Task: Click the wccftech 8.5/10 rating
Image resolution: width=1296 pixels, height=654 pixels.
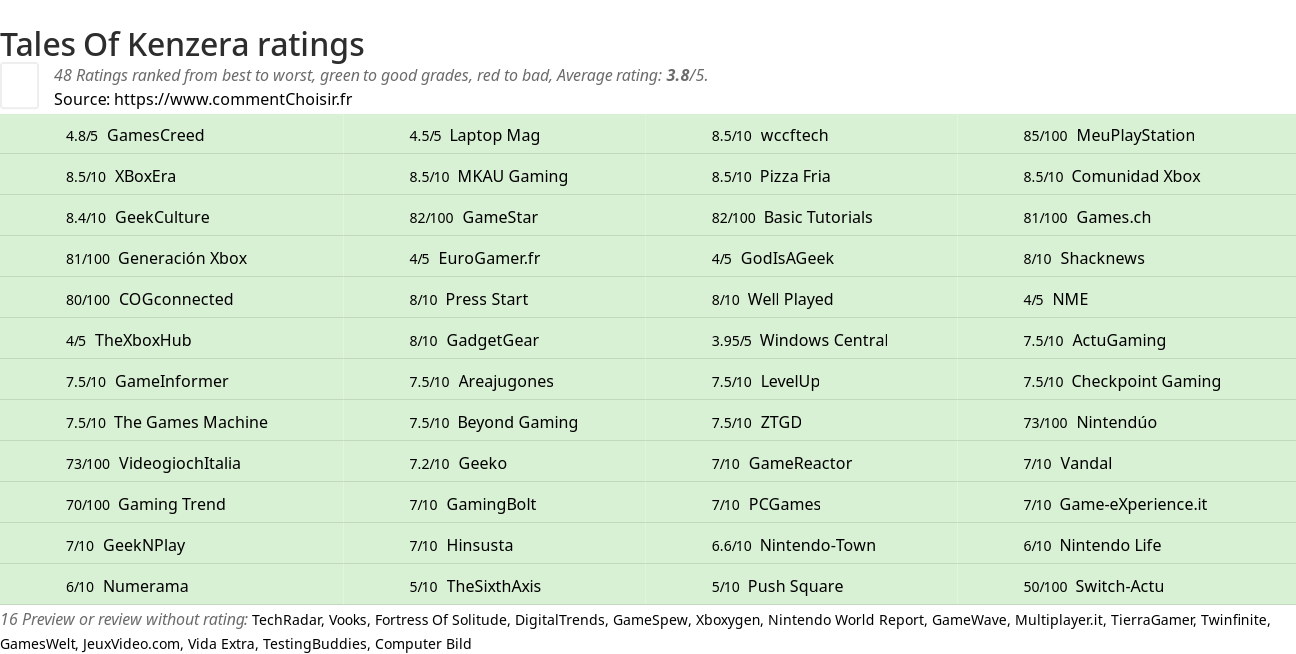Action: pyautogui.click(x=770, y=135)
